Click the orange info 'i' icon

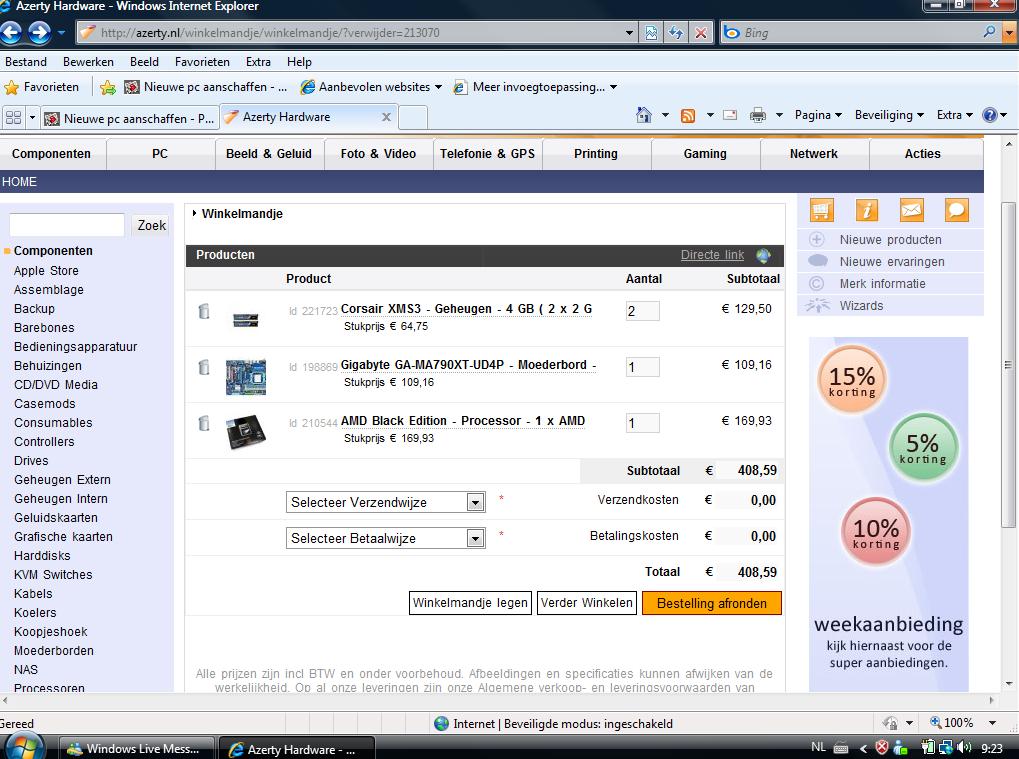(866, 211)
